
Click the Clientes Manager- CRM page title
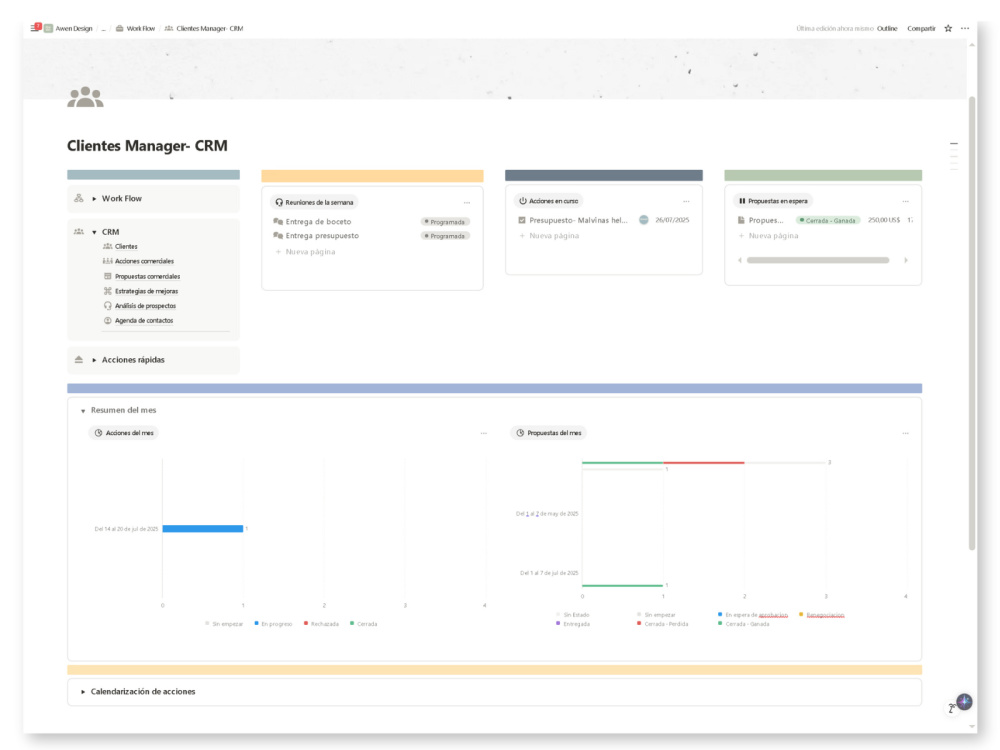(147, 146)
